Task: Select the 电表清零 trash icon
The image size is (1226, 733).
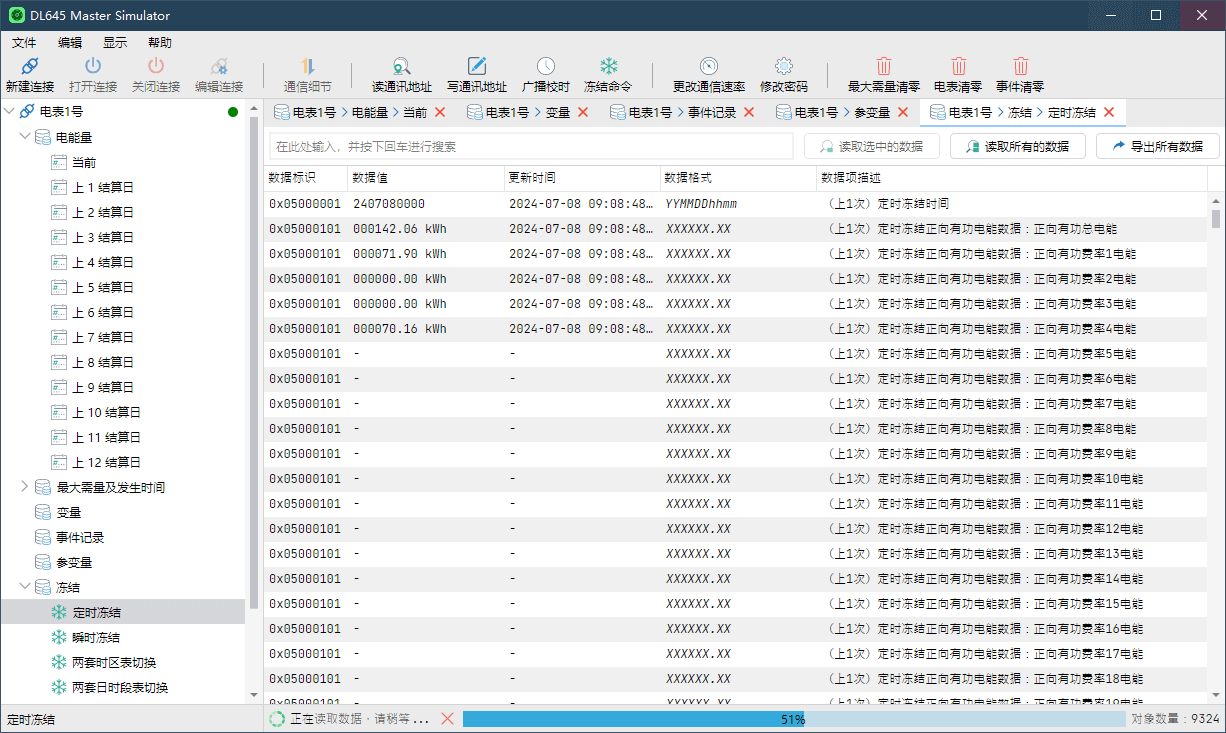Action: [x=958, y=66]
